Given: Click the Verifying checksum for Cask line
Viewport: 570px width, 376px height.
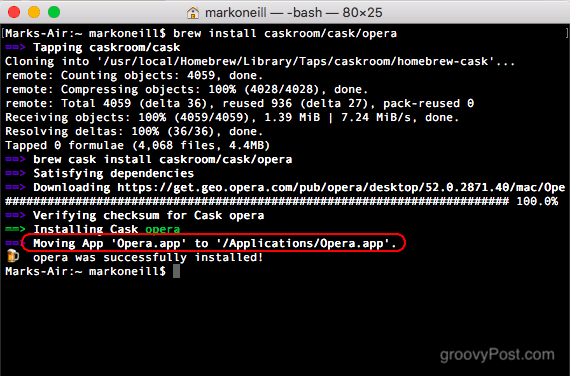Looking at the screenshot, I should click(x=148, y=215).
